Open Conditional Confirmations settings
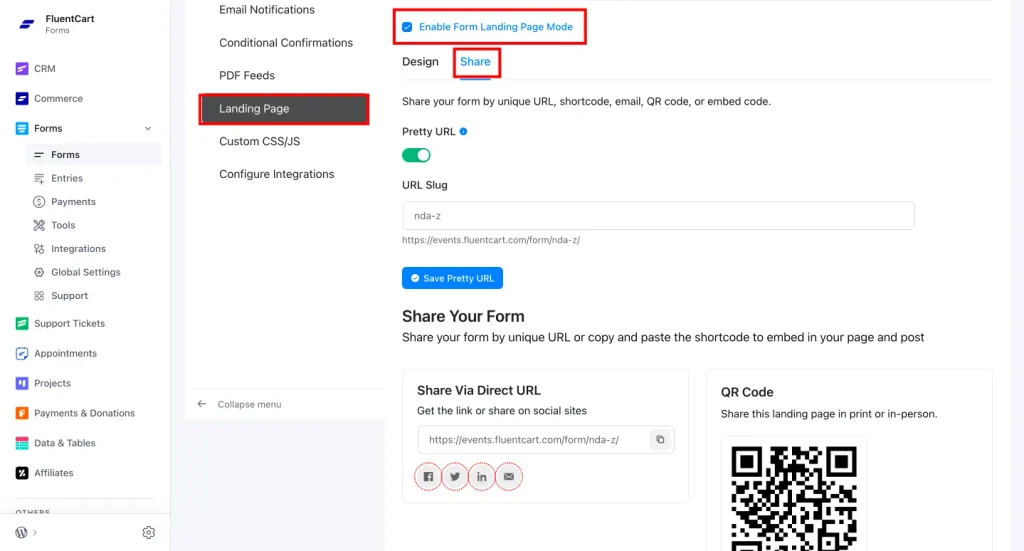 [285, 42]
